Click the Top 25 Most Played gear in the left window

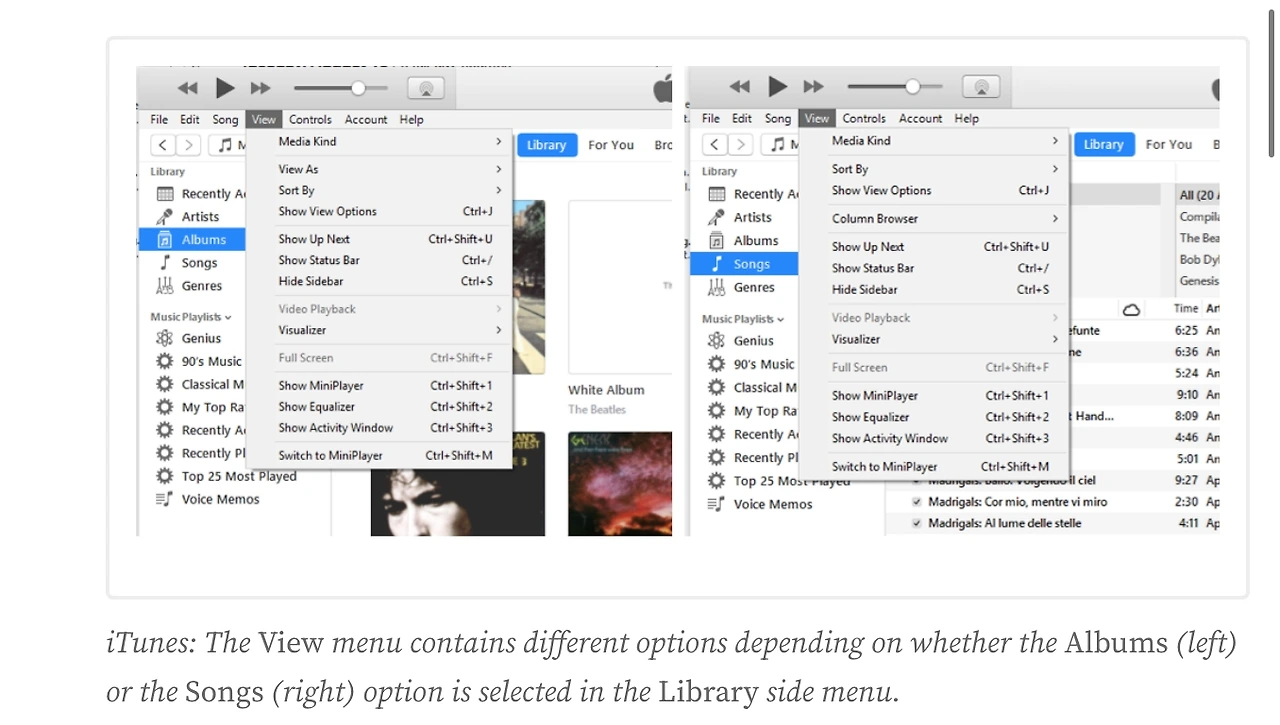pyautogui.click(x=165, y=476)
